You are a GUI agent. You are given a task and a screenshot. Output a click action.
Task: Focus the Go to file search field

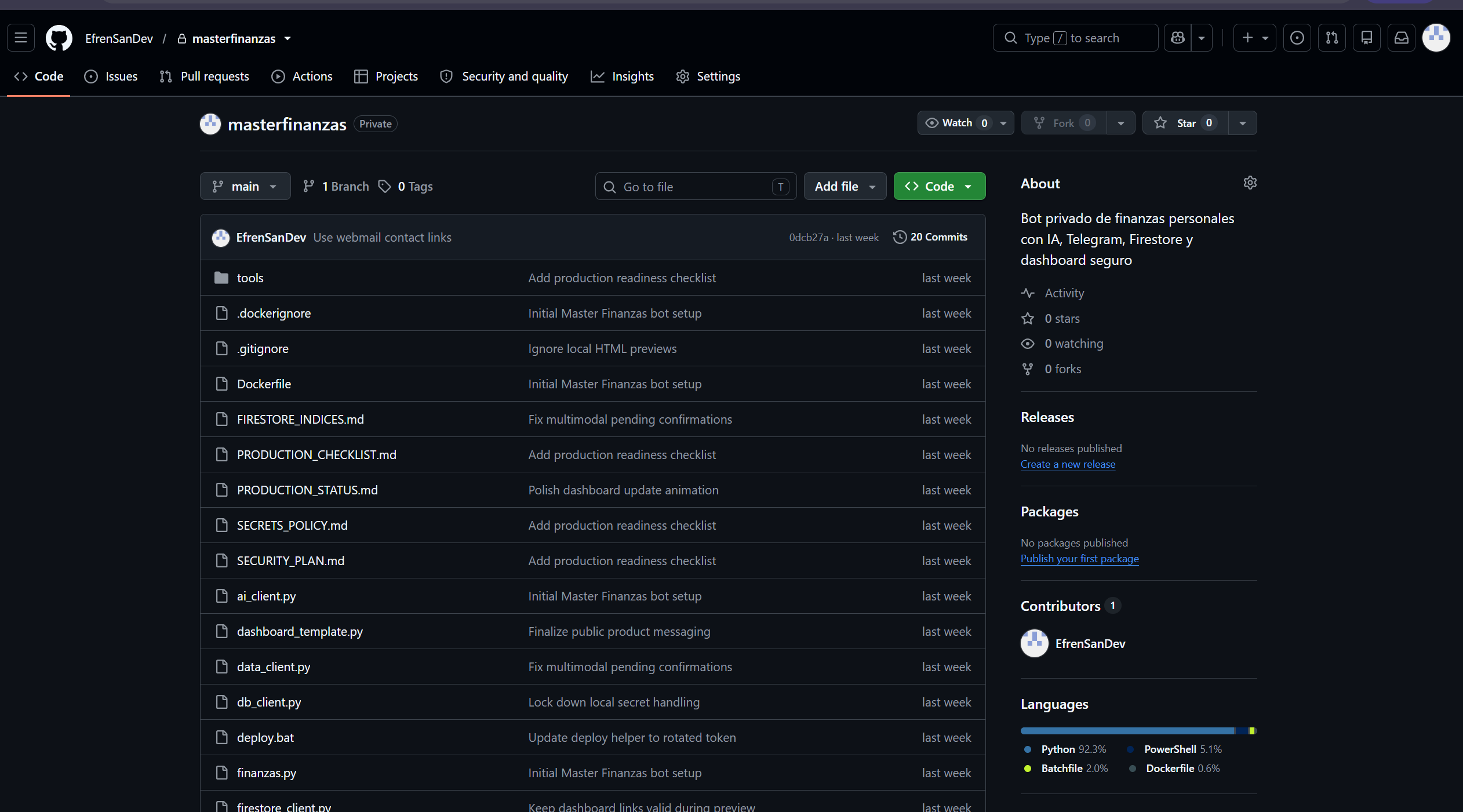(696, 187)
